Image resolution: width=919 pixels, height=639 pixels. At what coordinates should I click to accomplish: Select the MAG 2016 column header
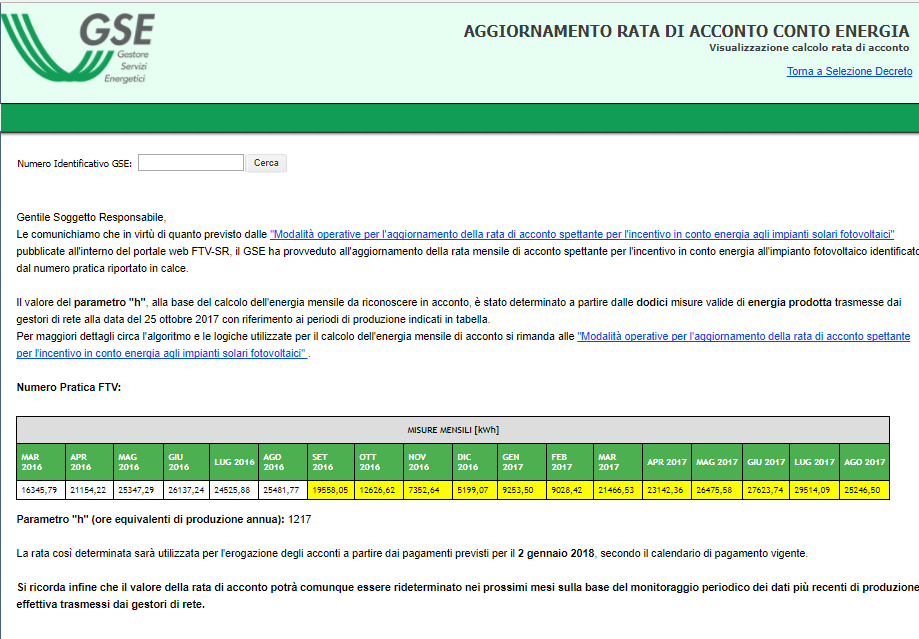click(x=138, y=462)
